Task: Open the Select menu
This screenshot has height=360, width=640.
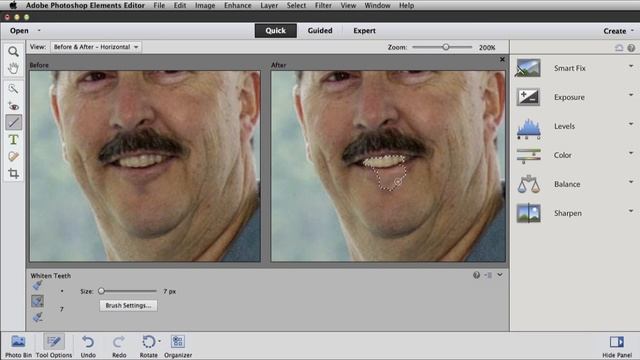Action: (296, 6)
